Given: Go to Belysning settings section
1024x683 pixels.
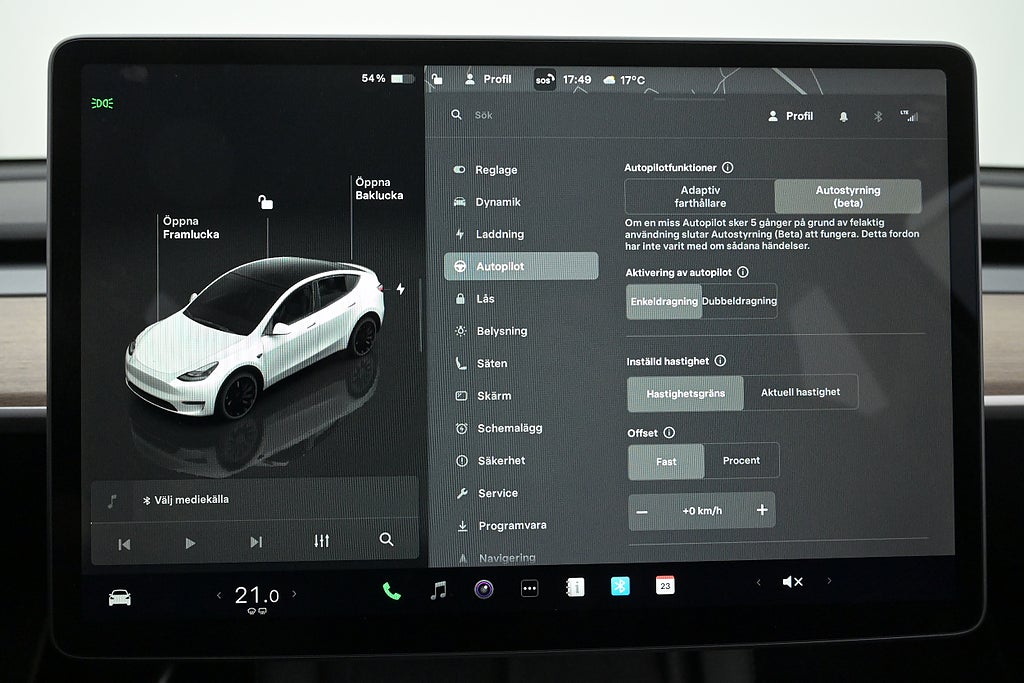Looking at the screenshot, I should 501,331.
